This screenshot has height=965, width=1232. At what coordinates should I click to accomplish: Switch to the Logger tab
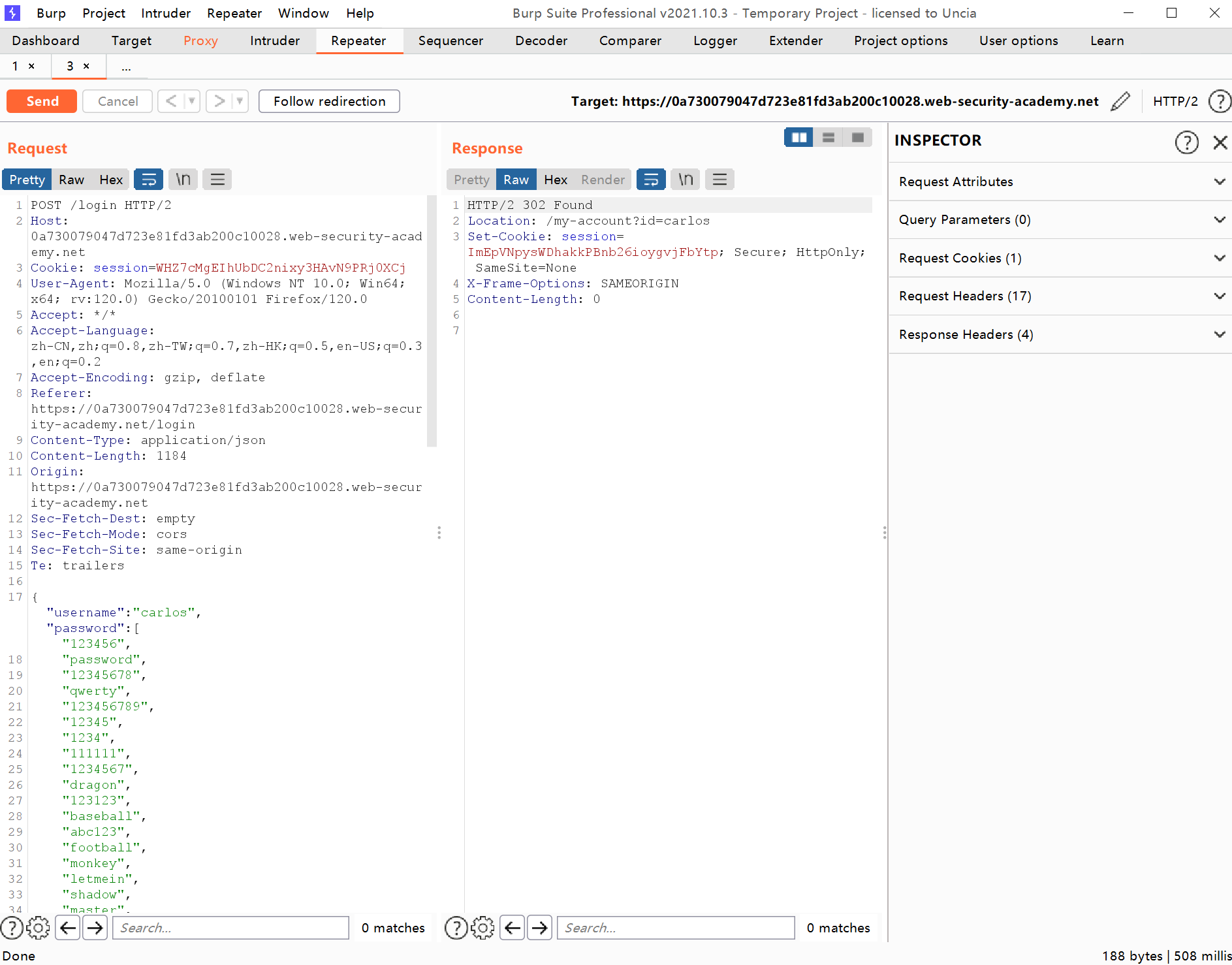point(715,40)
